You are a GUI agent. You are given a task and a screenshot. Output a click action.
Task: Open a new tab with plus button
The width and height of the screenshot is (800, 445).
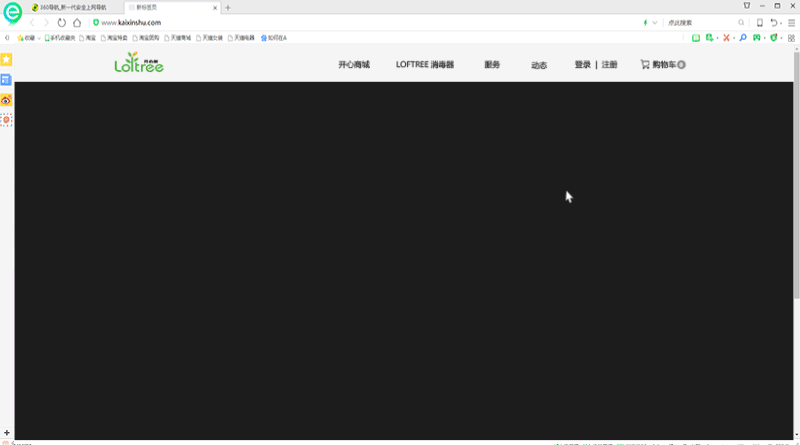(228, 8)
